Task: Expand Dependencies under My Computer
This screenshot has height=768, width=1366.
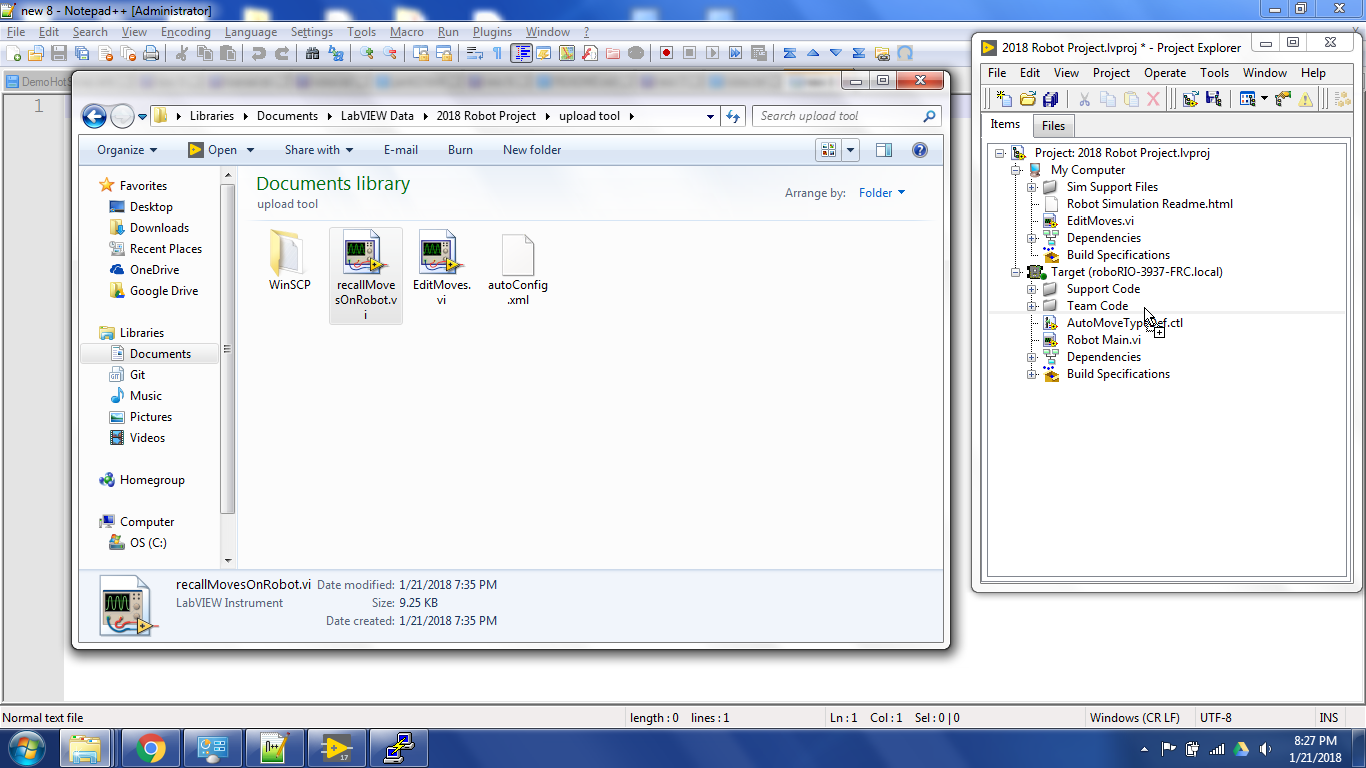Action: pyautogui.click(x=1032, y=238)
